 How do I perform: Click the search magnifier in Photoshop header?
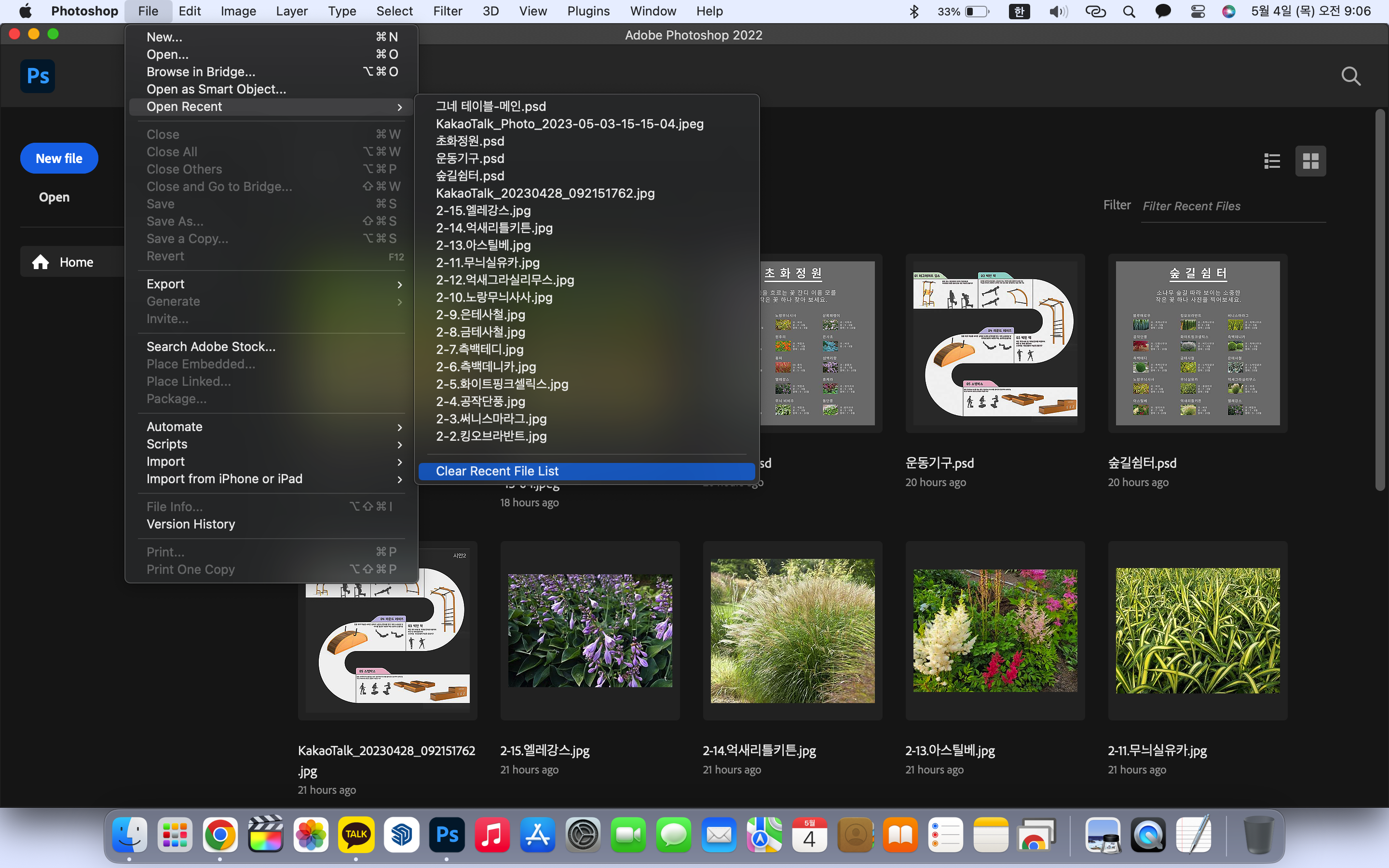tap(1350, 76)
